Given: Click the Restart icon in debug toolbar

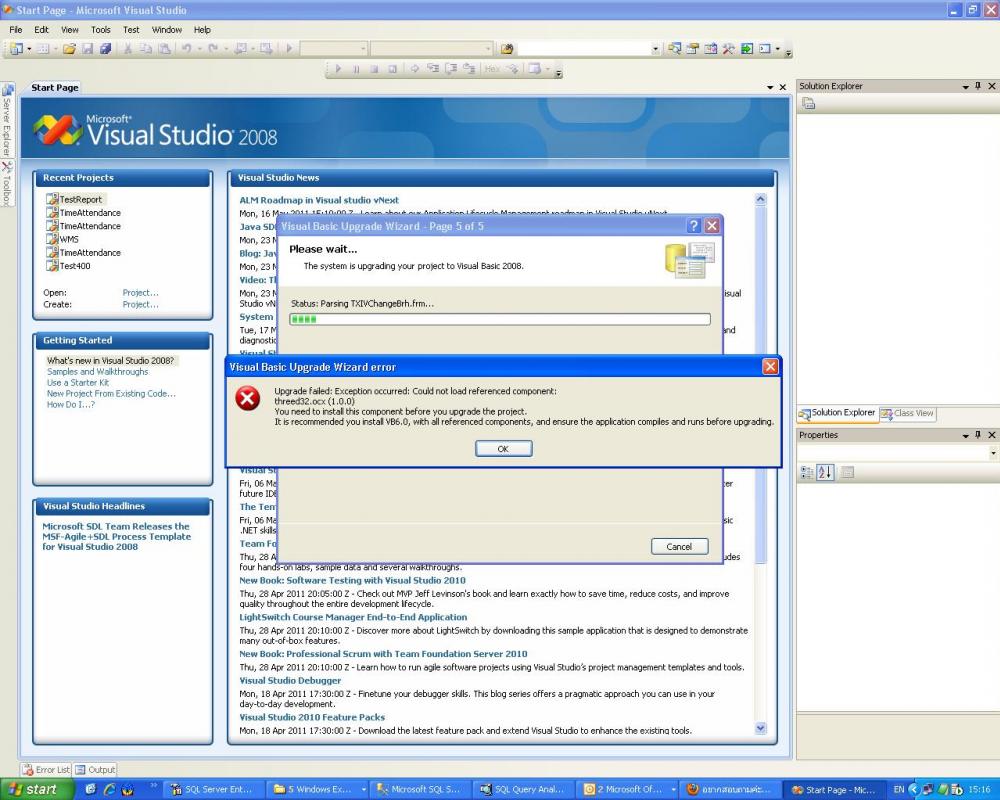Looking at the screenshot, I should (393, 69).
